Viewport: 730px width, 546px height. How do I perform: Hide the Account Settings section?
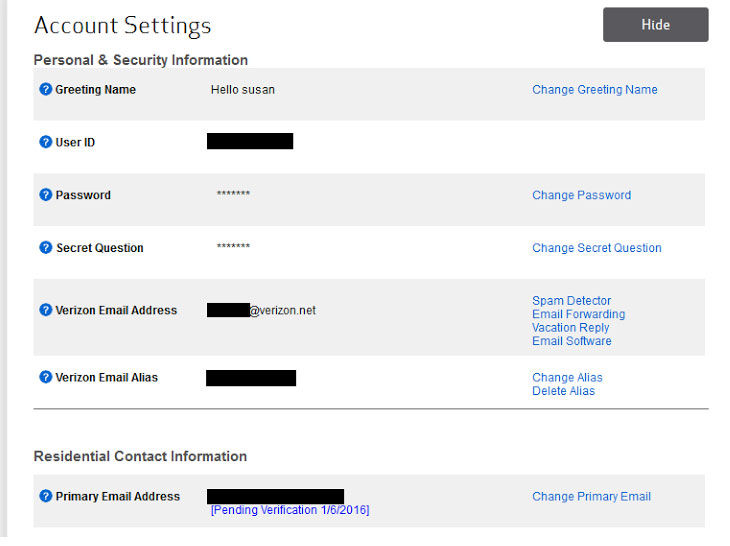tap(655, 25)
